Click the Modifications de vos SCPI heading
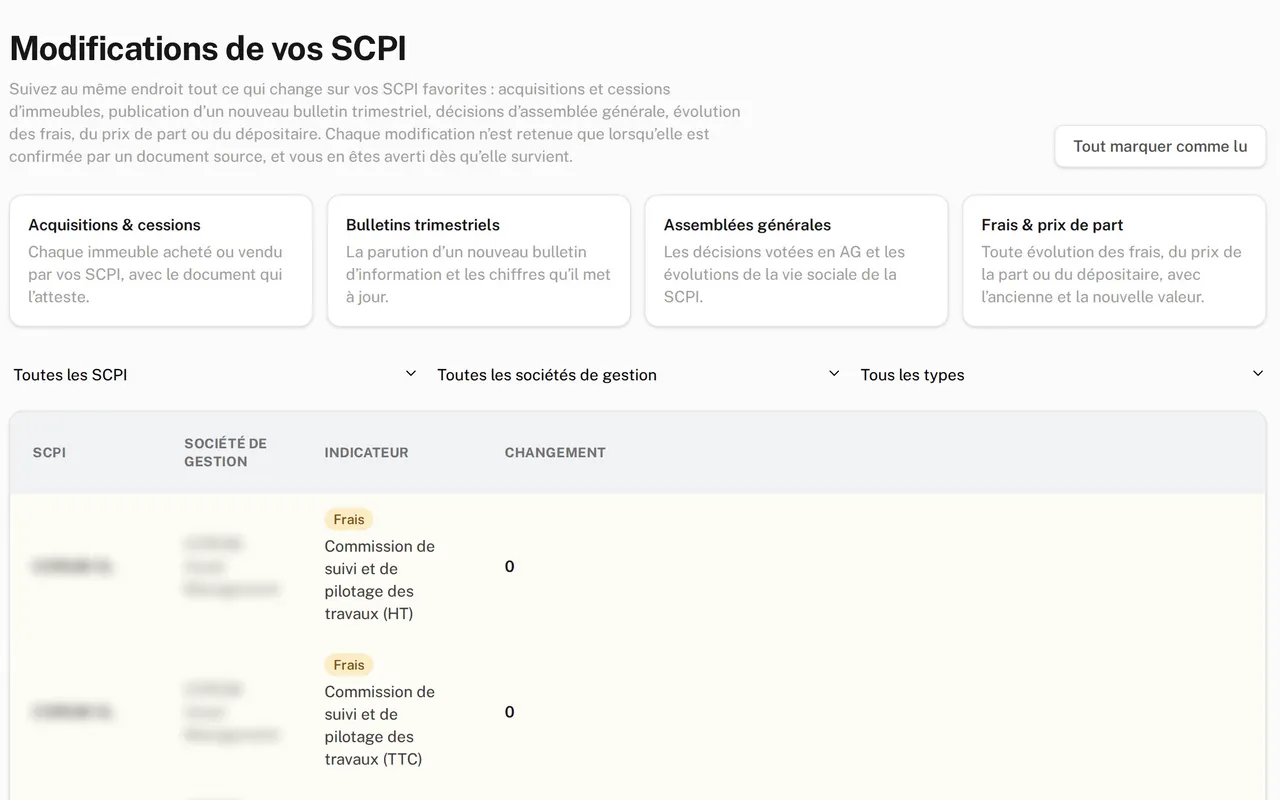 tap(208, 48)
